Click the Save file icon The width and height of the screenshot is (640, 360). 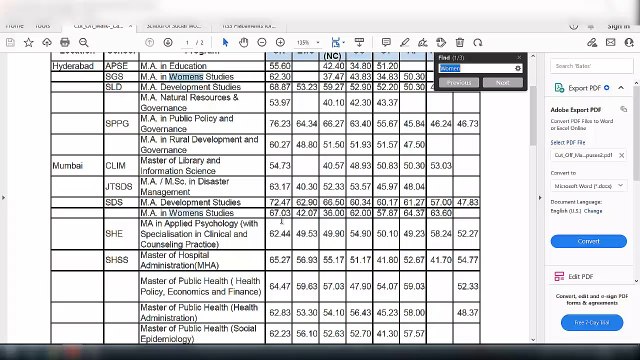pyautogui.click(x=10, y=42)
